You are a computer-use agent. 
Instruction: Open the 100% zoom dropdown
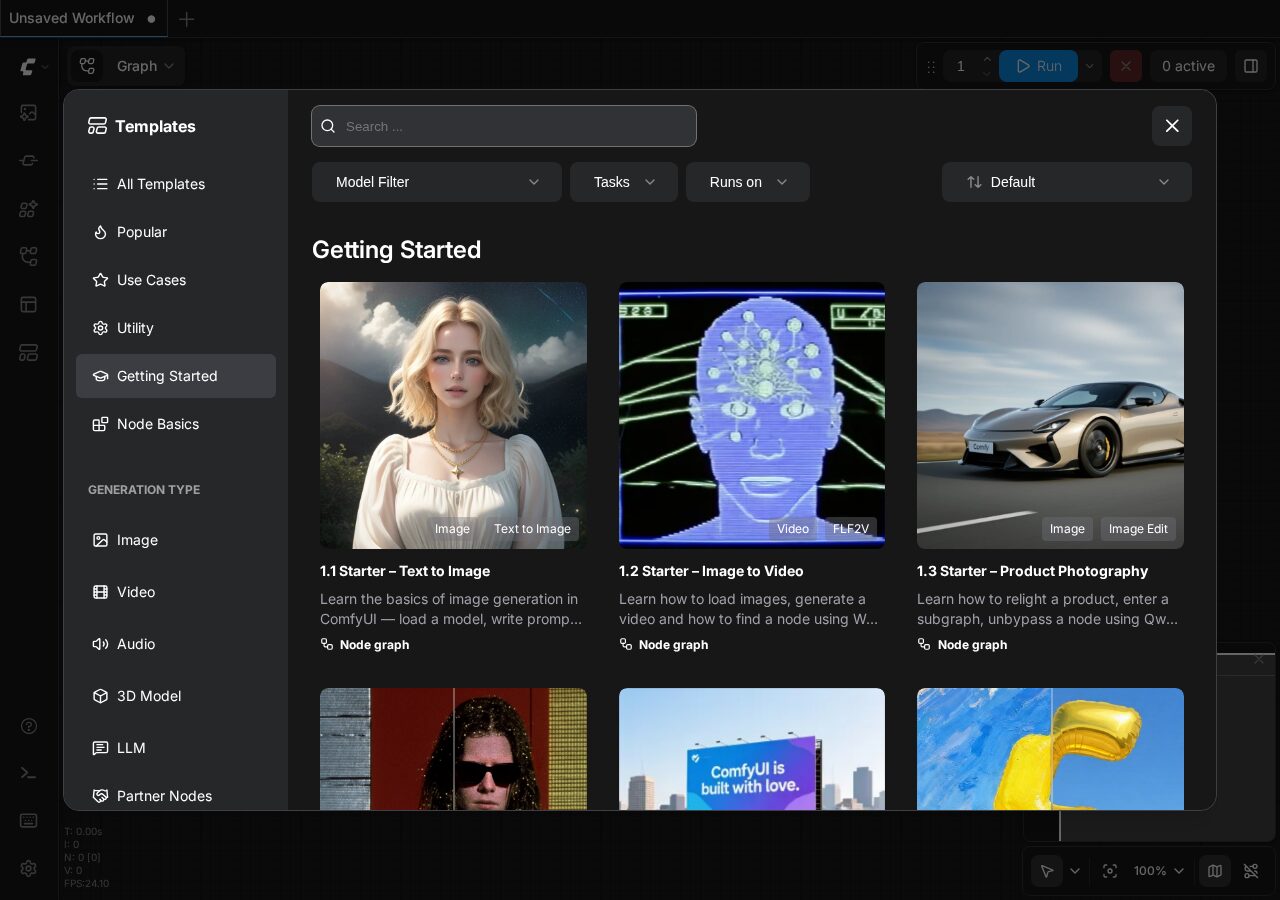(x=1158, y=871)
